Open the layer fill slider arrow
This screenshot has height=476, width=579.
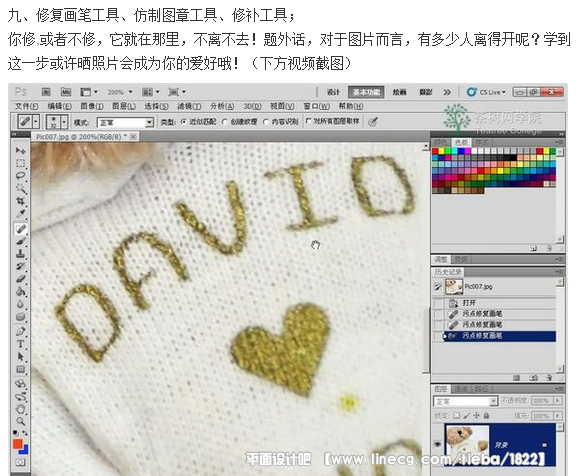[558, 416]
